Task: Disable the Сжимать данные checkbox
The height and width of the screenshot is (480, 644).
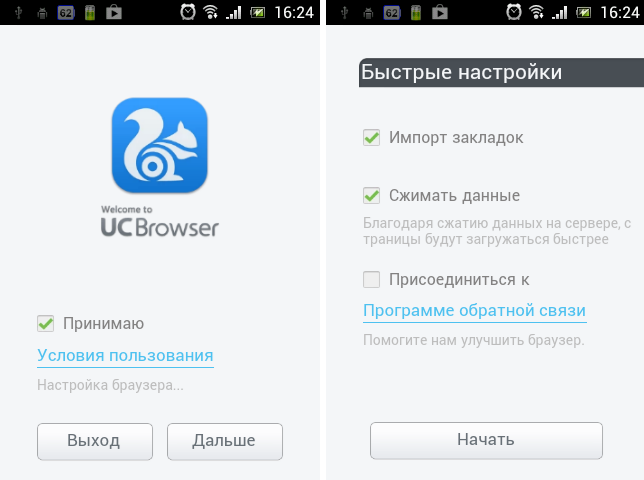Action: [x=371, y=195]
